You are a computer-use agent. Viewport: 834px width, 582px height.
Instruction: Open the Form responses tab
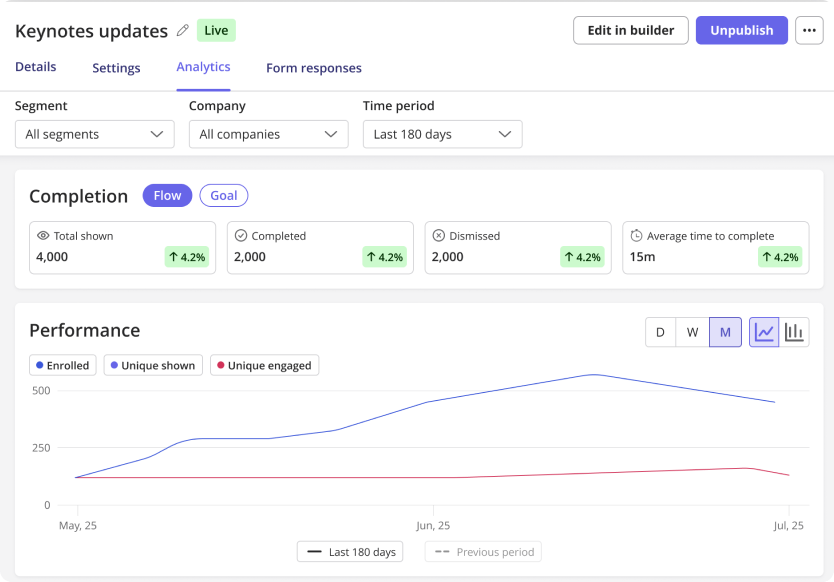click(x=314, y=68)
